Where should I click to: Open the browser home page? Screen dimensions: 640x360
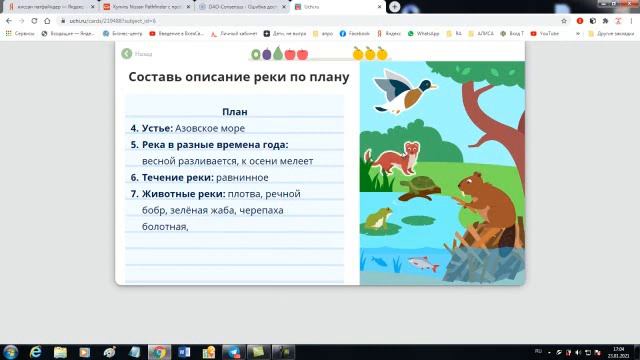tap(47, 21)
